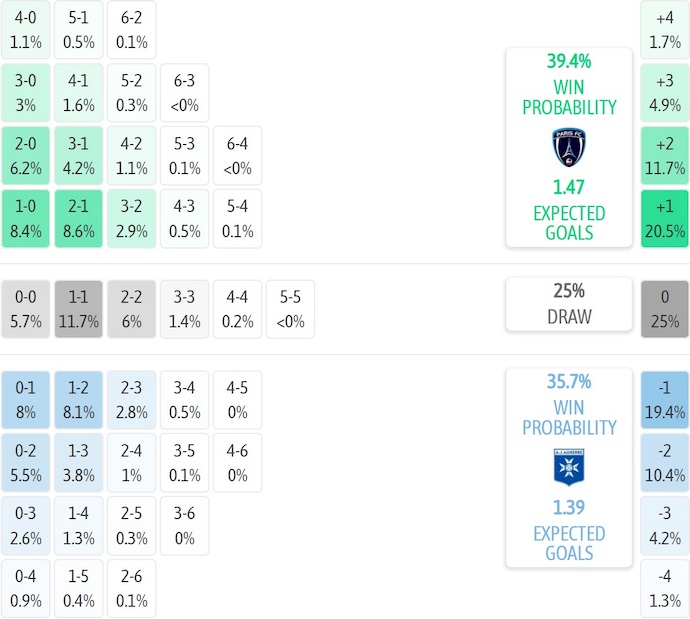Image resolution: width=690 pixels, height=619 pixels.
Task: Choose the 0-0 scoreline cell
Action: pos(22,309)
